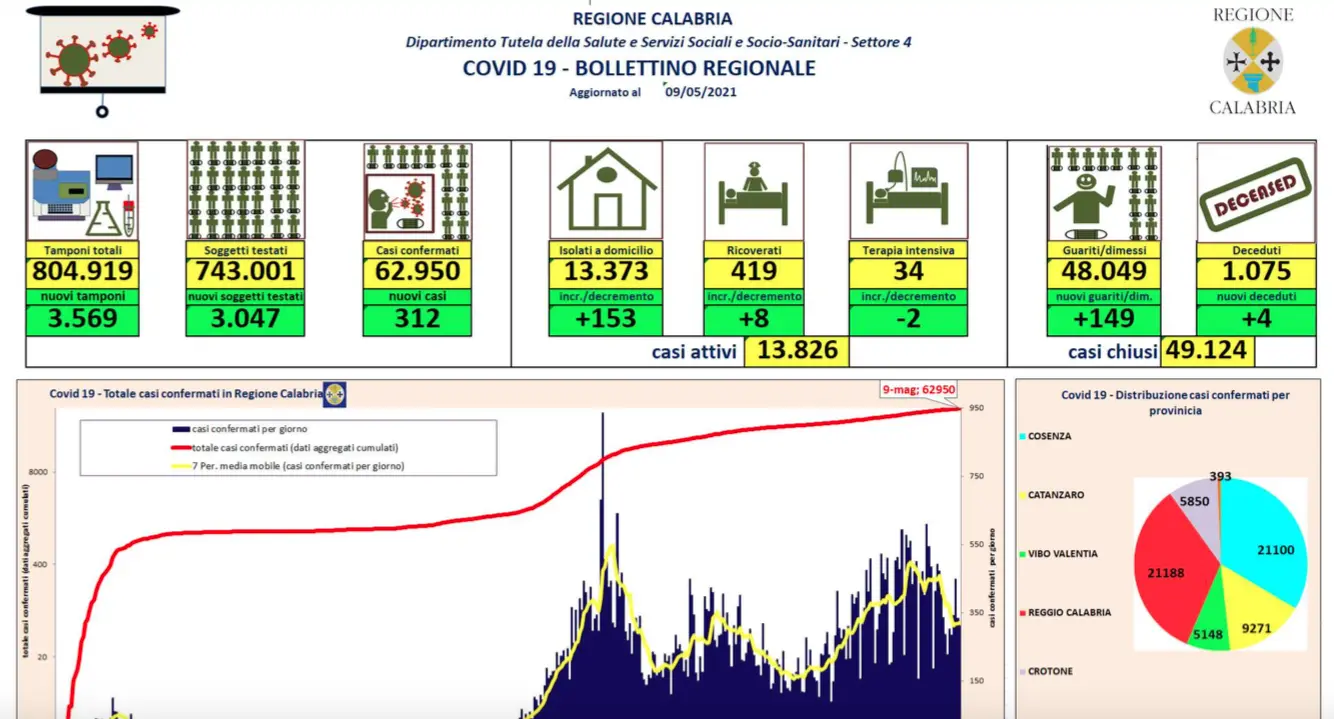
Task: Select the total swabs value 804.919
Action: (82, 272)
